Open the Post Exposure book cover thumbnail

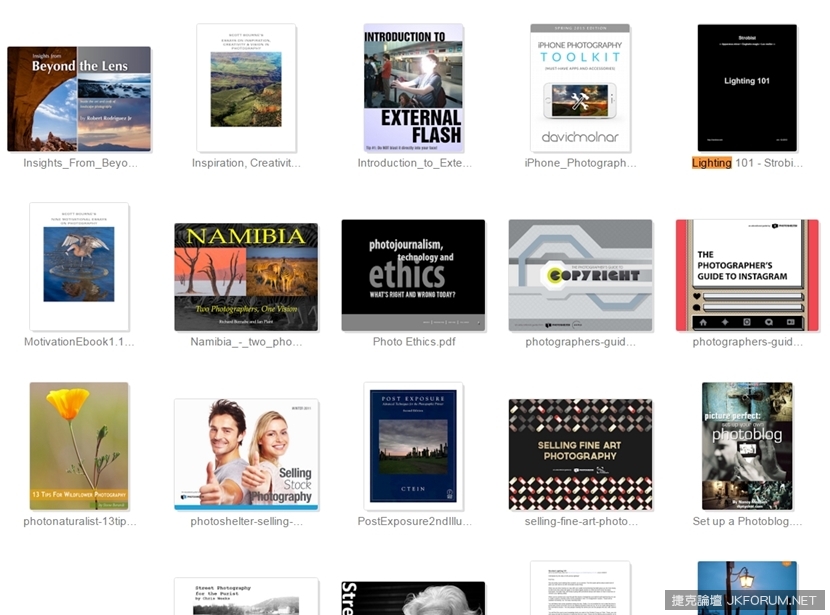tap(413, 446)
